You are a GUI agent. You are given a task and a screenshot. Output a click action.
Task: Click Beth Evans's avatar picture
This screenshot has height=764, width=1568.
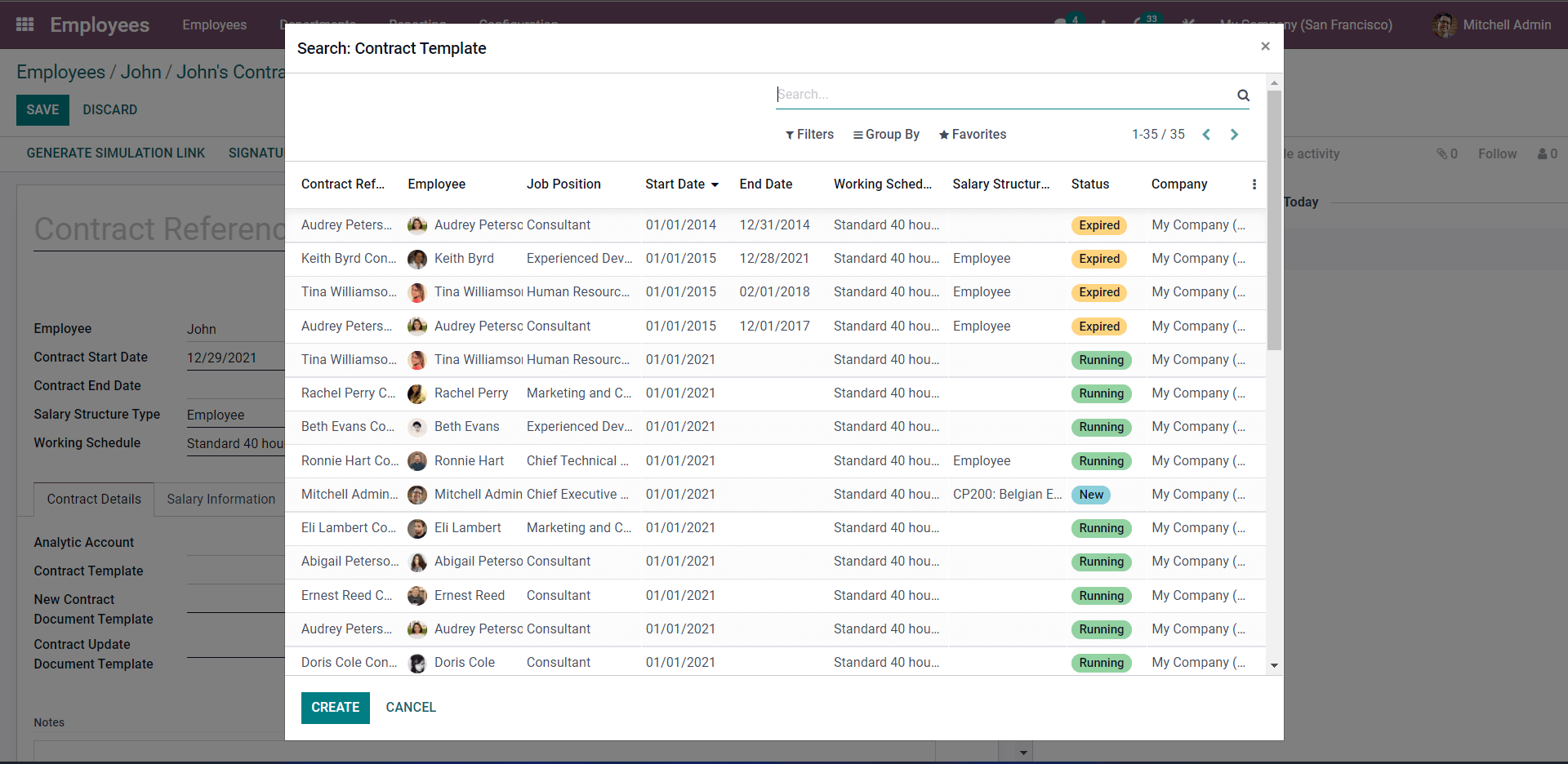(x=417, y=427)
